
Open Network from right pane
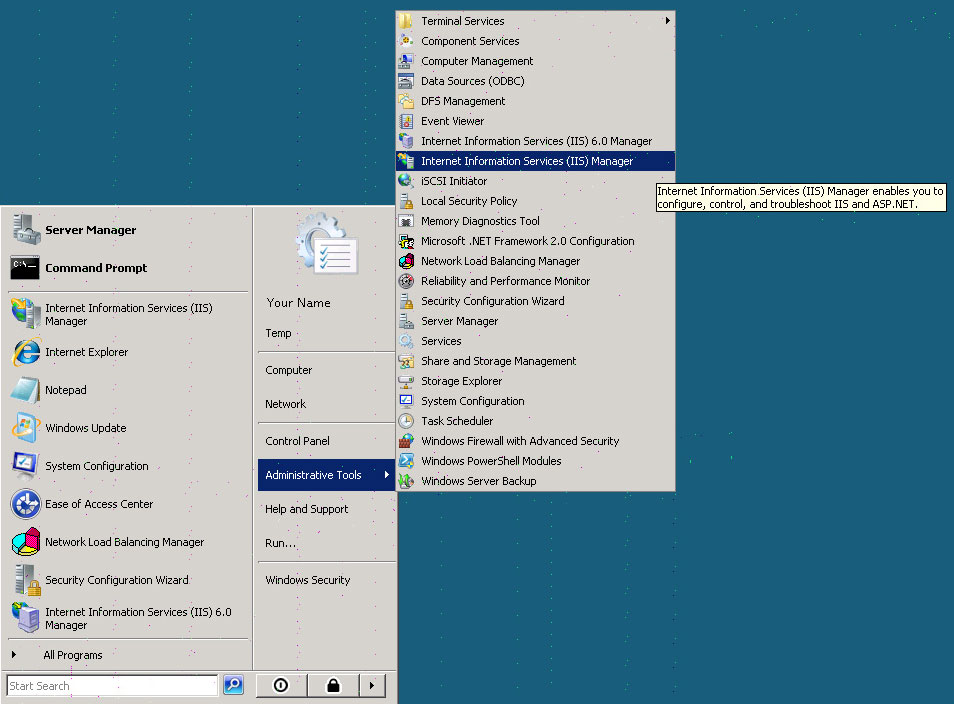[x=326, y=404]
